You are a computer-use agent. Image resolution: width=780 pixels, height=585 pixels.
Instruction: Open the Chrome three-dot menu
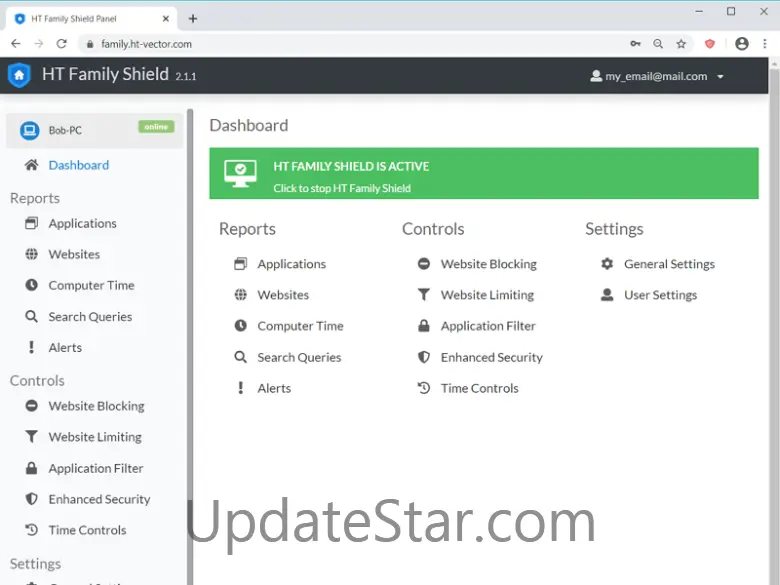(765, 44)
